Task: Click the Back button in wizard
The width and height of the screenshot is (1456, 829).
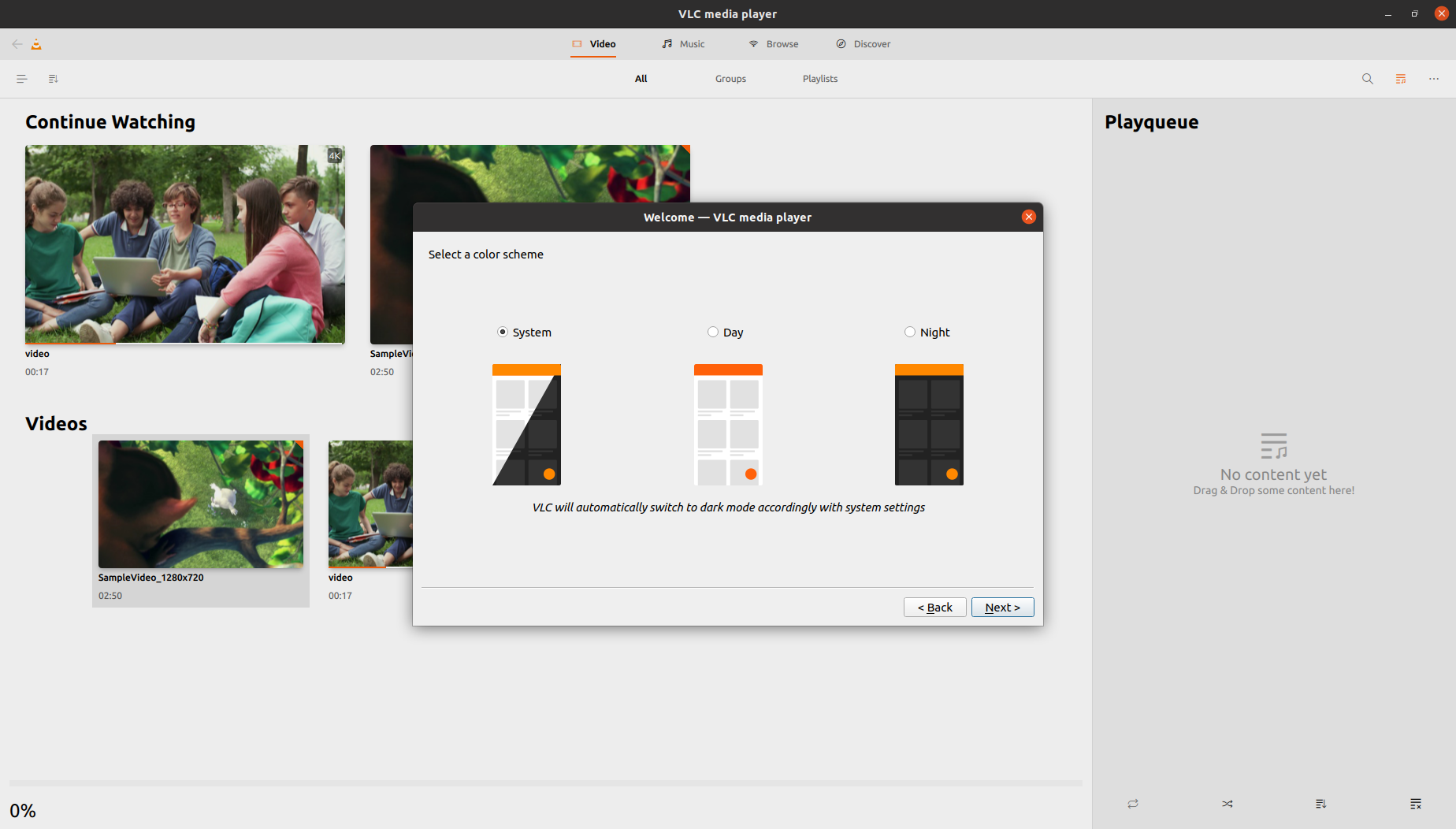Action: click(x=934, y=608)
